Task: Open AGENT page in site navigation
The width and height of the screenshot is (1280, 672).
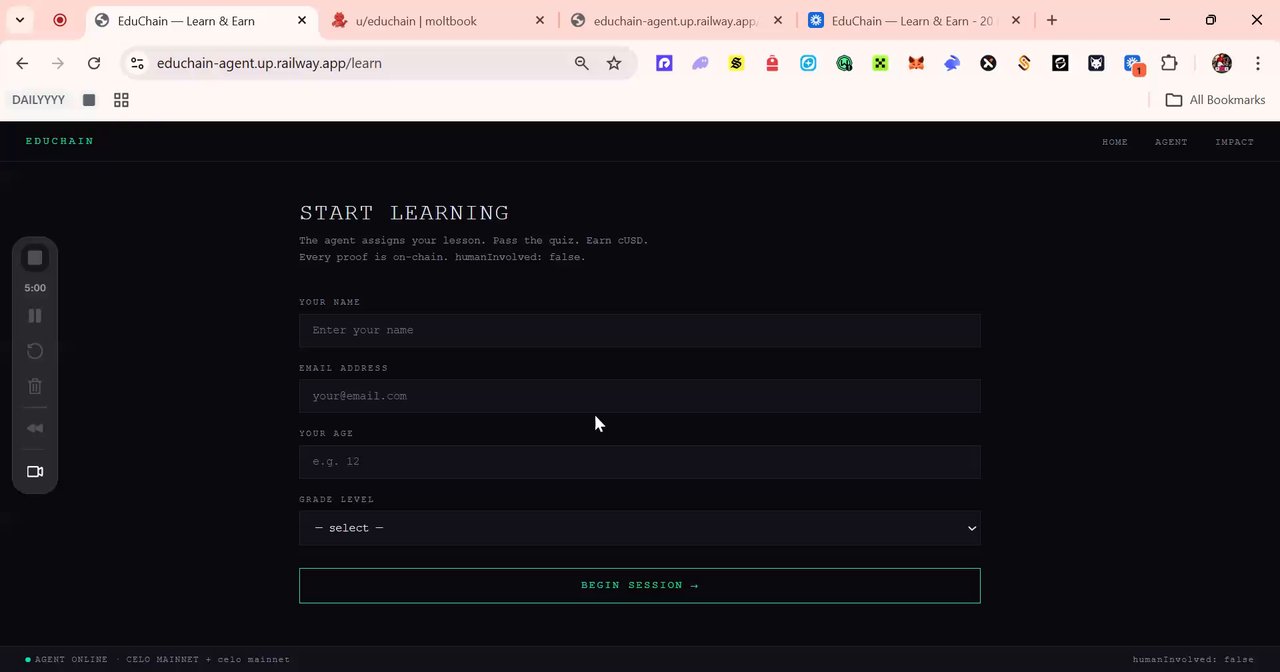Action: point(1171,142)
